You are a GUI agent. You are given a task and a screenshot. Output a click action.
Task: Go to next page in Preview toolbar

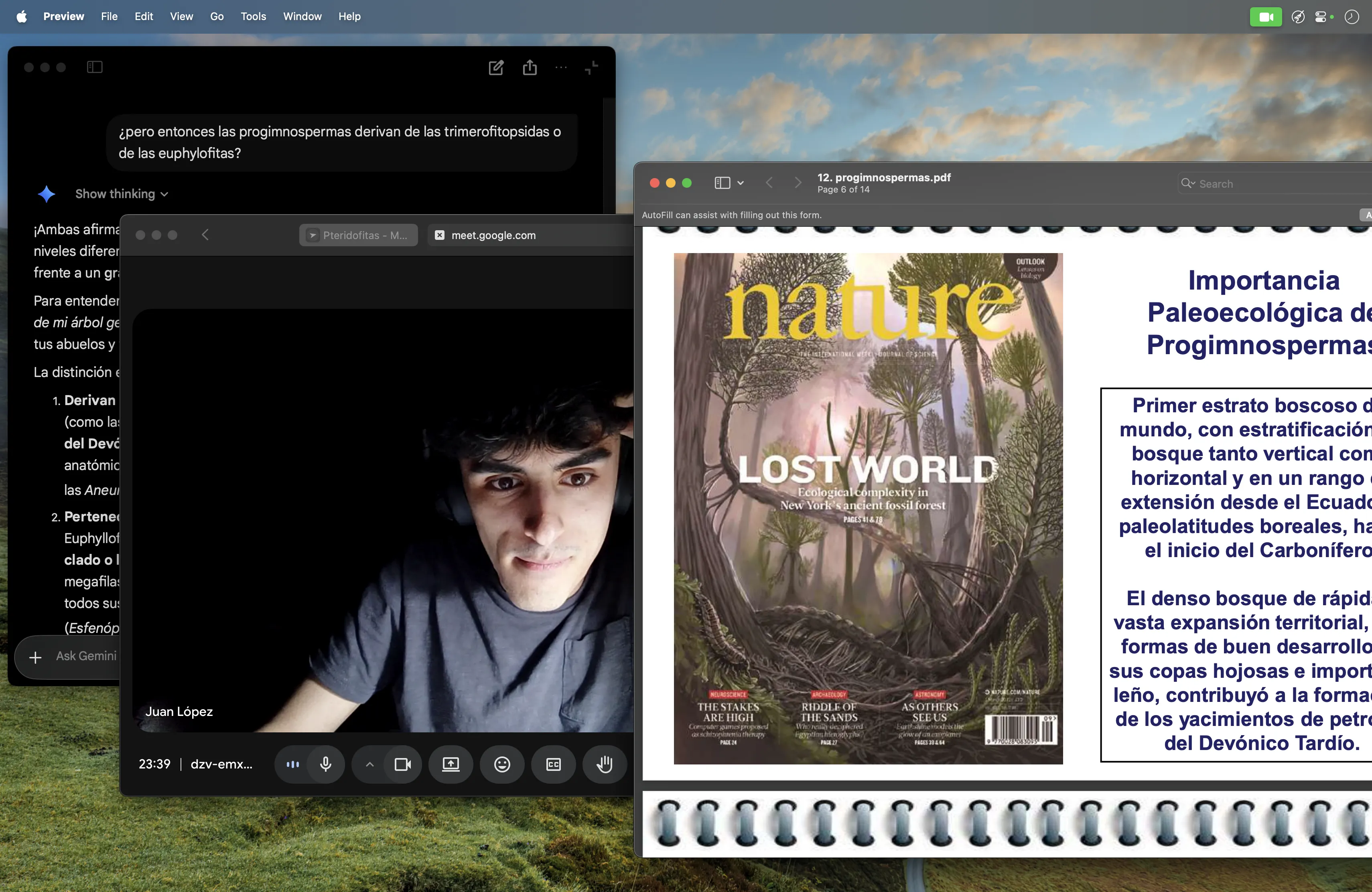tap(798, 182)
